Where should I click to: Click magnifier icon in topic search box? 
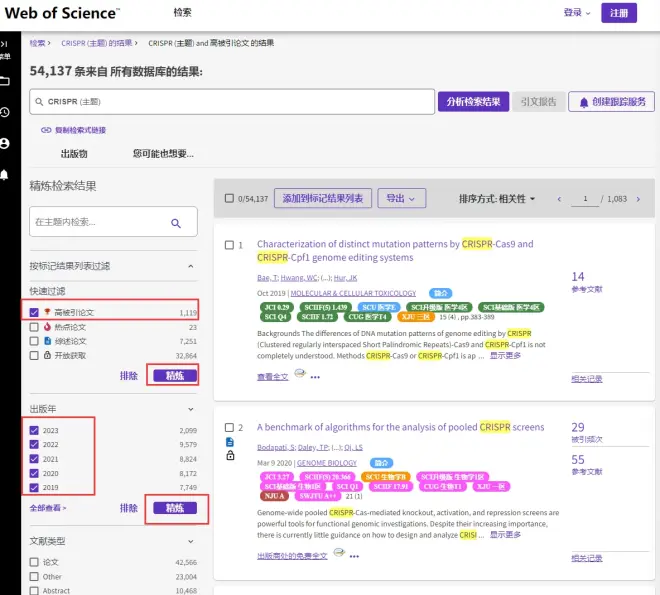[176, 223]
